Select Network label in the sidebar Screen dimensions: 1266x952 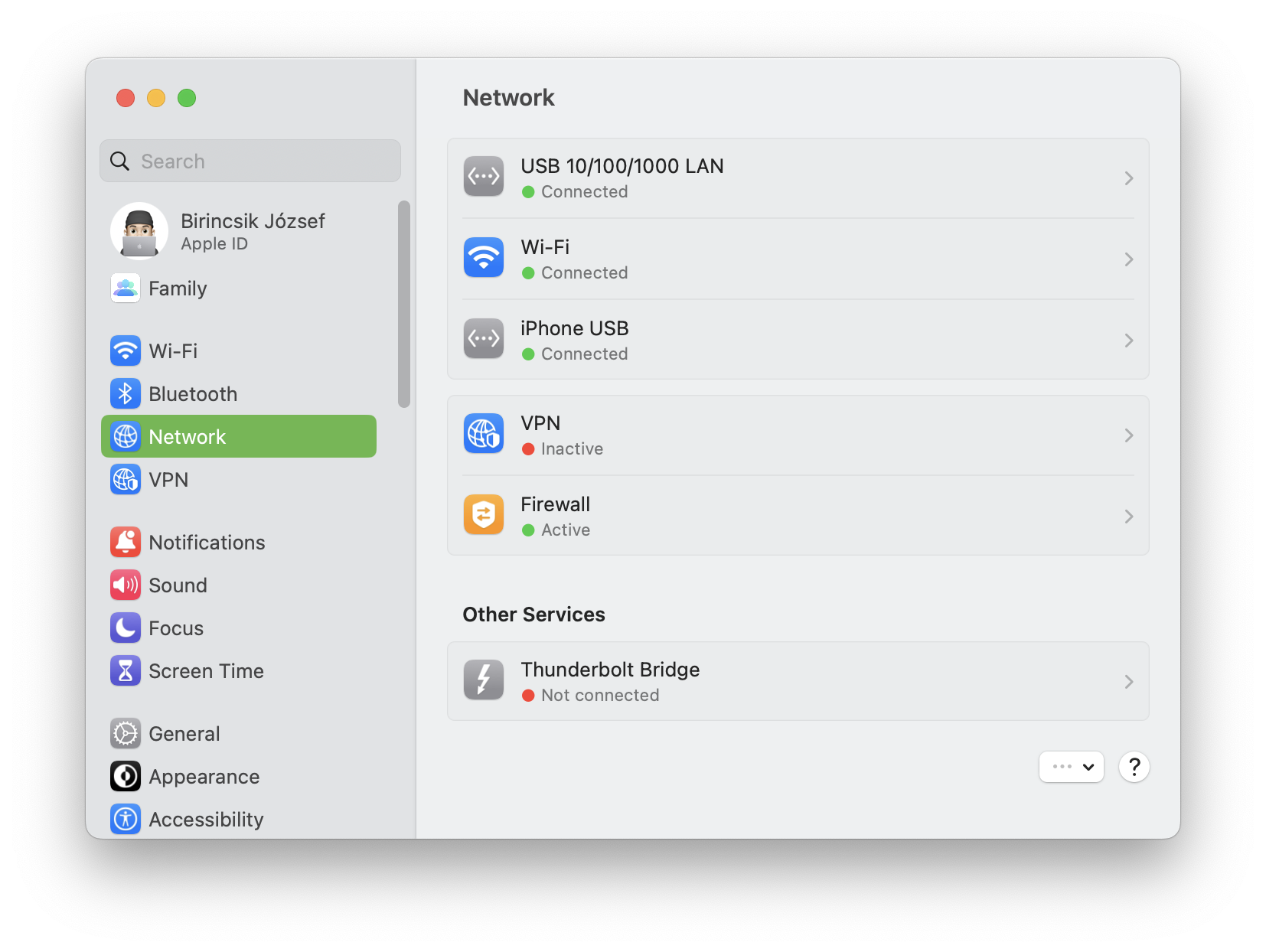(188, 437)
